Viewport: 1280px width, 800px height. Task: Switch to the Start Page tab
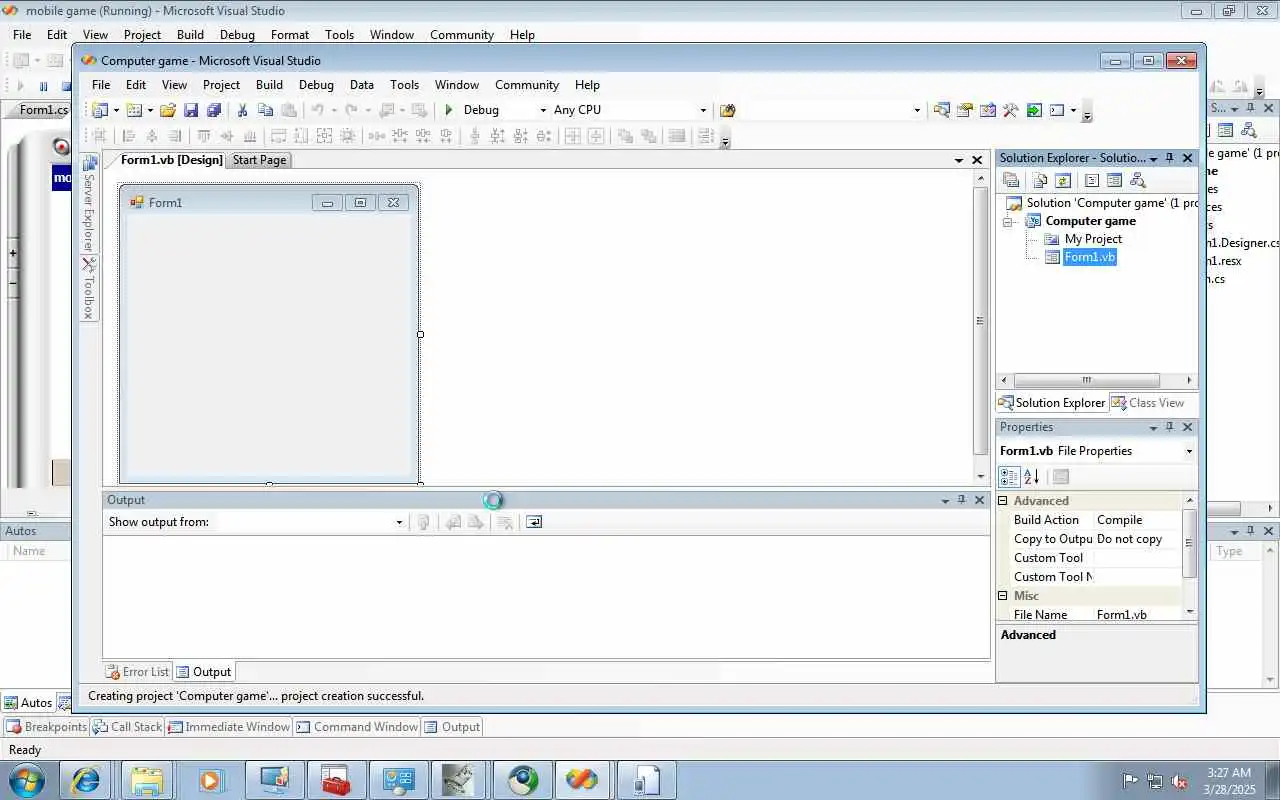(x=259, y=160)
